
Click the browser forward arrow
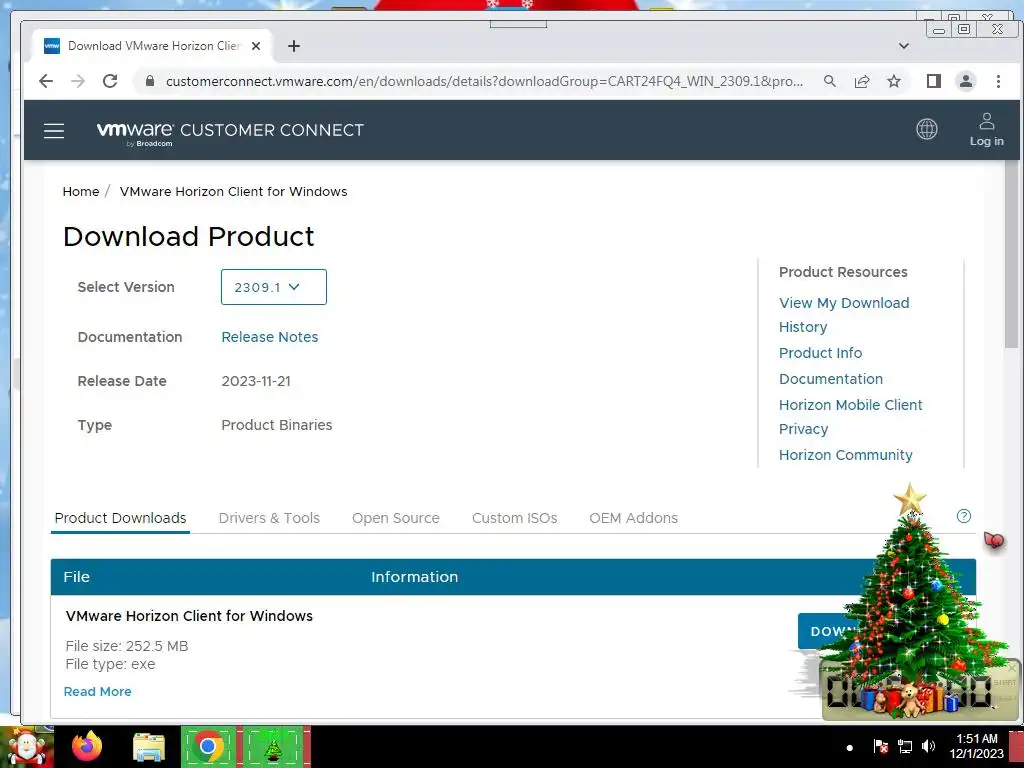click(x=78, y=81)
